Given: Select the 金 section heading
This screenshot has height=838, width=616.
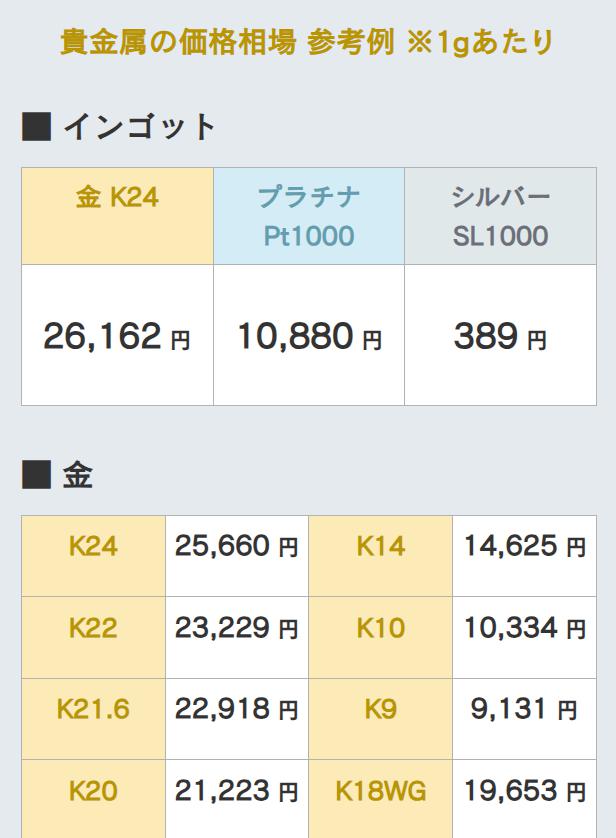Looking at the screenshot, I should 58,475.
